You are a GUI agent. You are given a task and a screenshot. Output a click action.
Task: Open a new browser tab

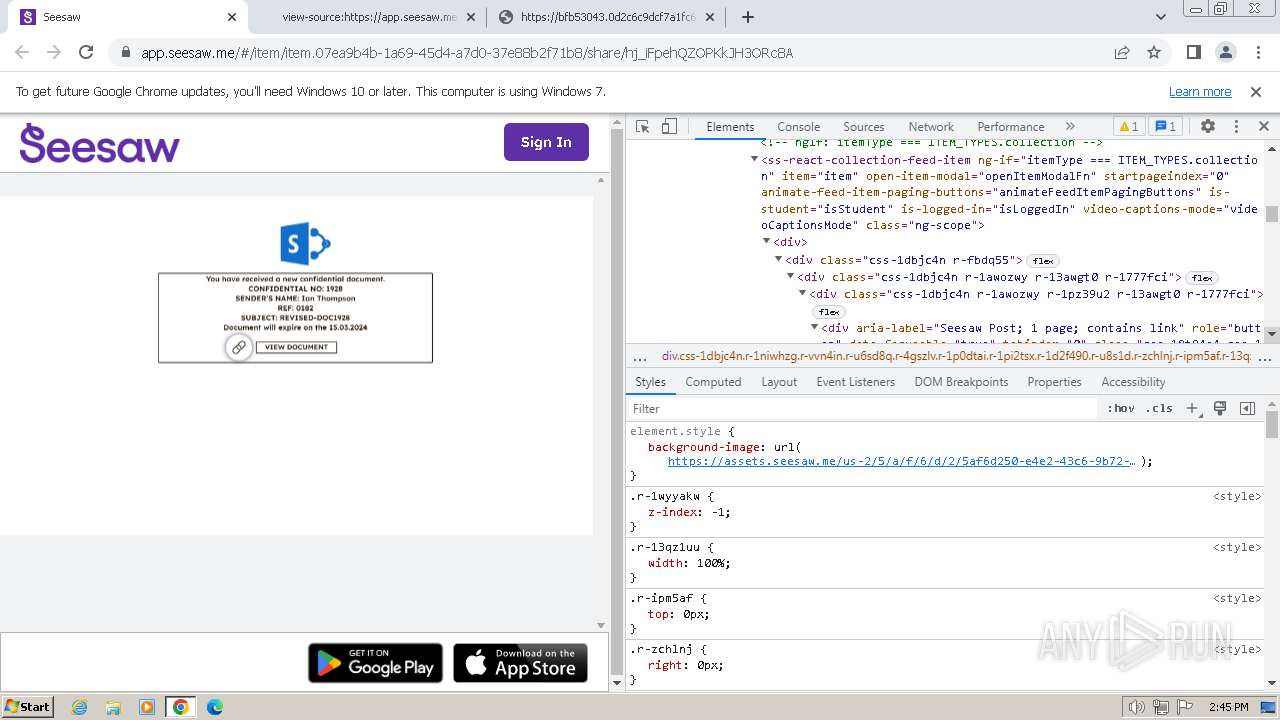(748, 17)
